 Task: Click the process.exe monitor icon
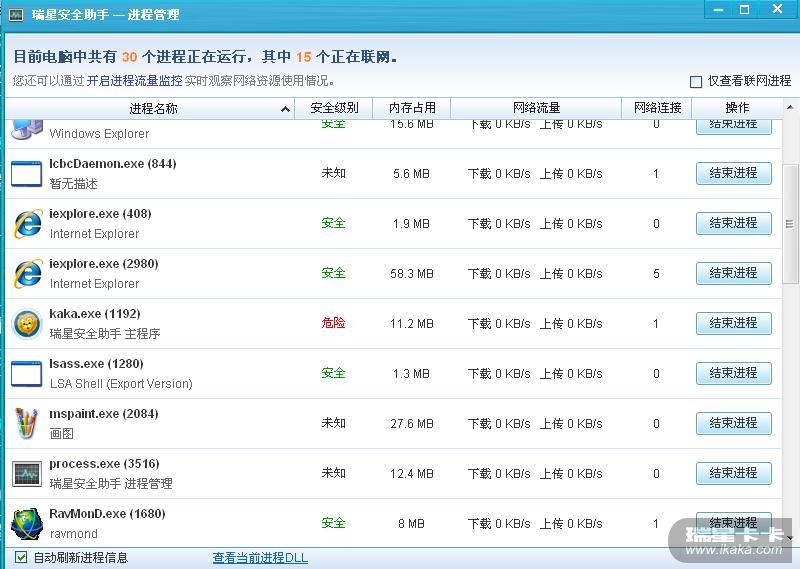27,474
